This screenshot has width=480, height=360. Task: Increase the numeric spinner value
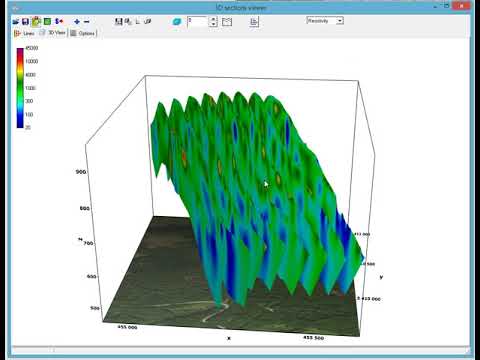(214, 19)
